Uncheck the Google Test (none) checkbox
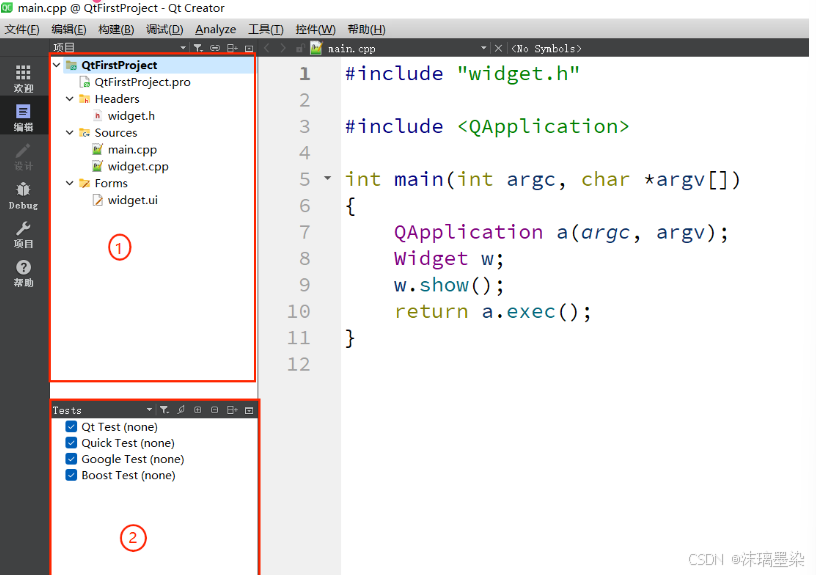 coord(71,459)
